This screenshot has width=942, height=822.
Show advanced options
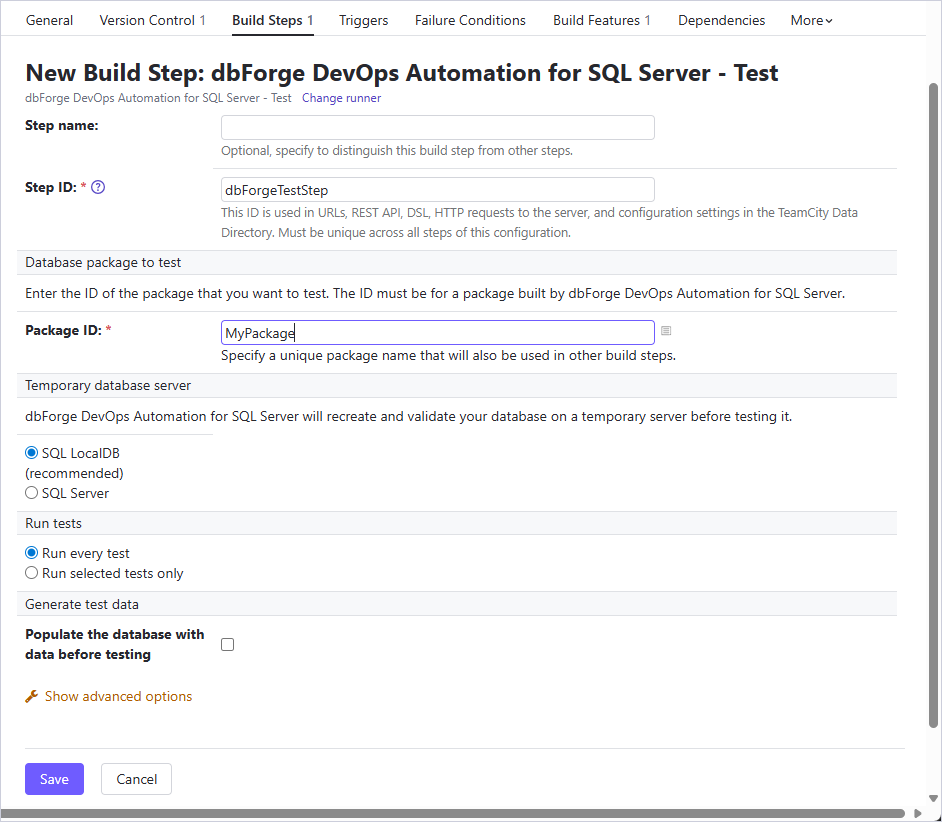coord(118,696)
